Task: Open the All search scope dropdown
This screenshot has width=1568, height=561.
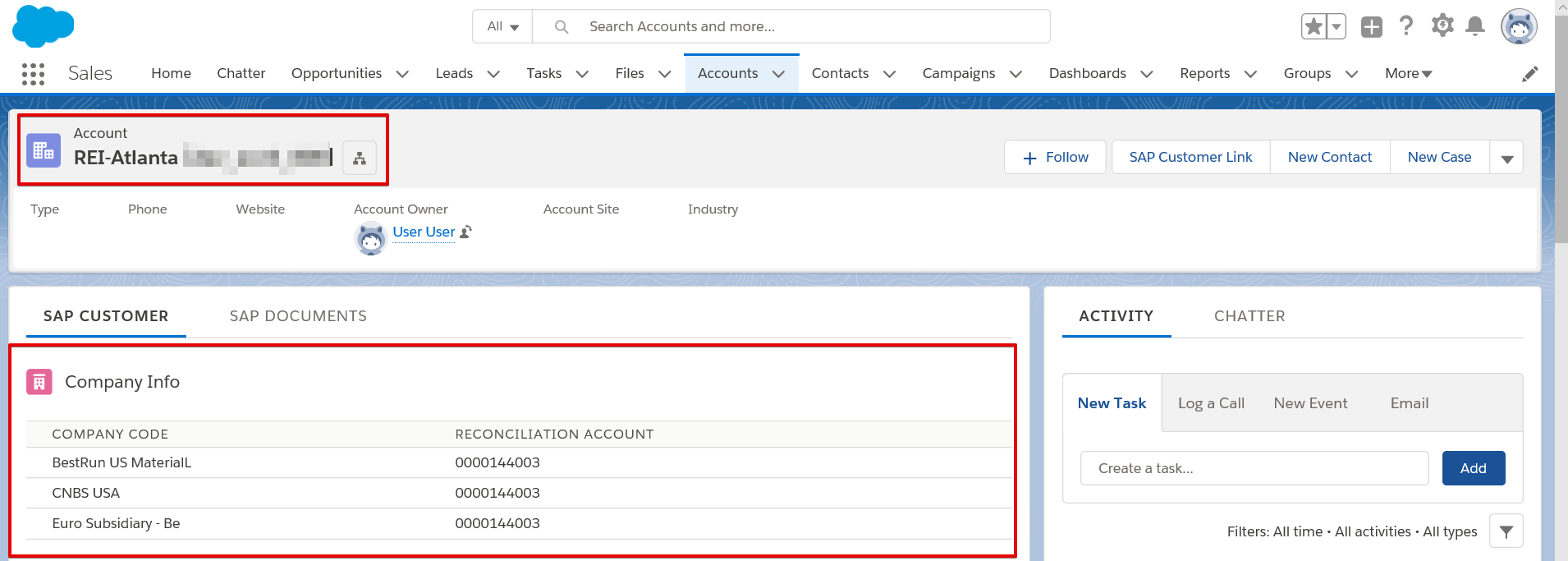Action: tap(503, 26)
